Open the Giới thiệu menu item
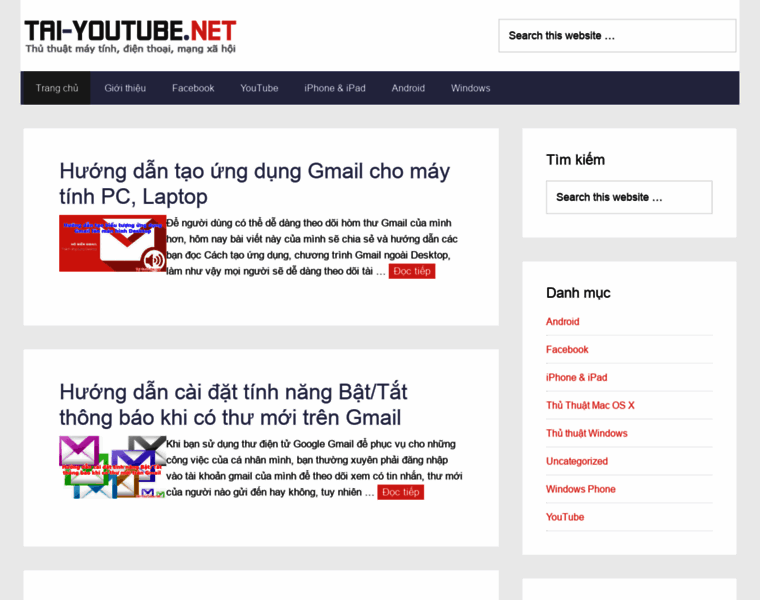This screenshot has width=760, height=600. click(125, 88)
